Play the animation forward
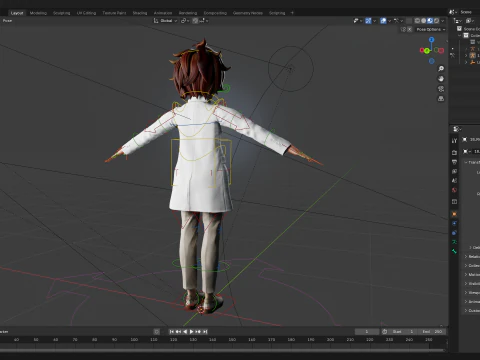480x360 pixels. click(191, 332)
